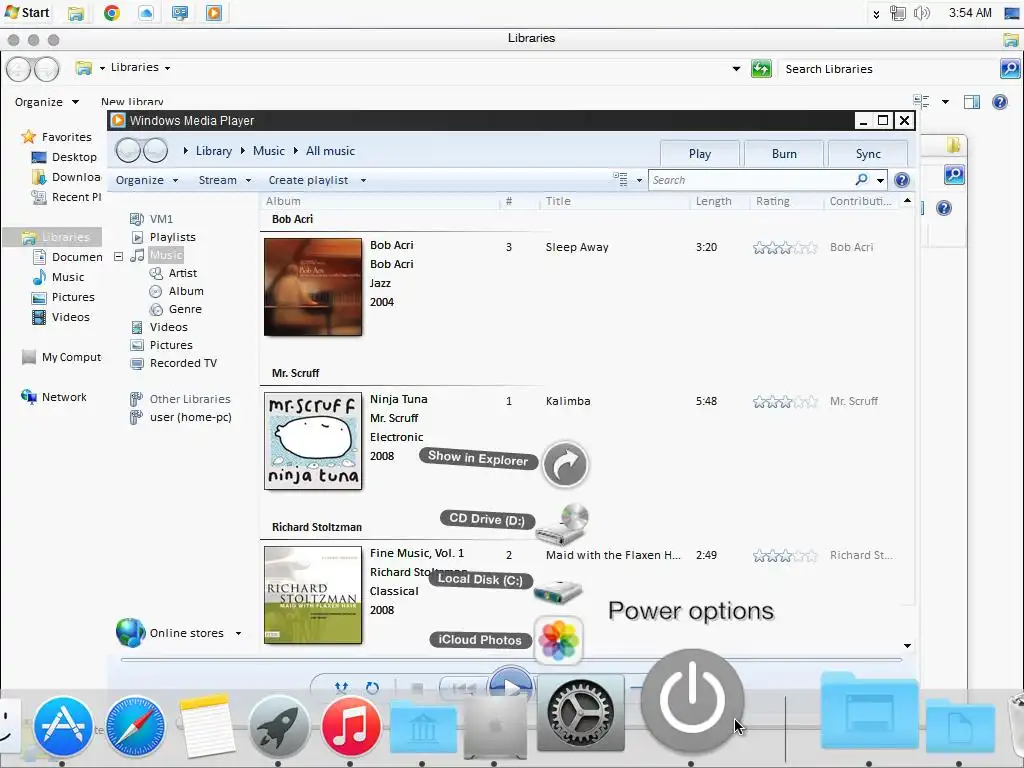Open Network in Libraries sidebar
The image size is (1024, 768).
(64, 397)
